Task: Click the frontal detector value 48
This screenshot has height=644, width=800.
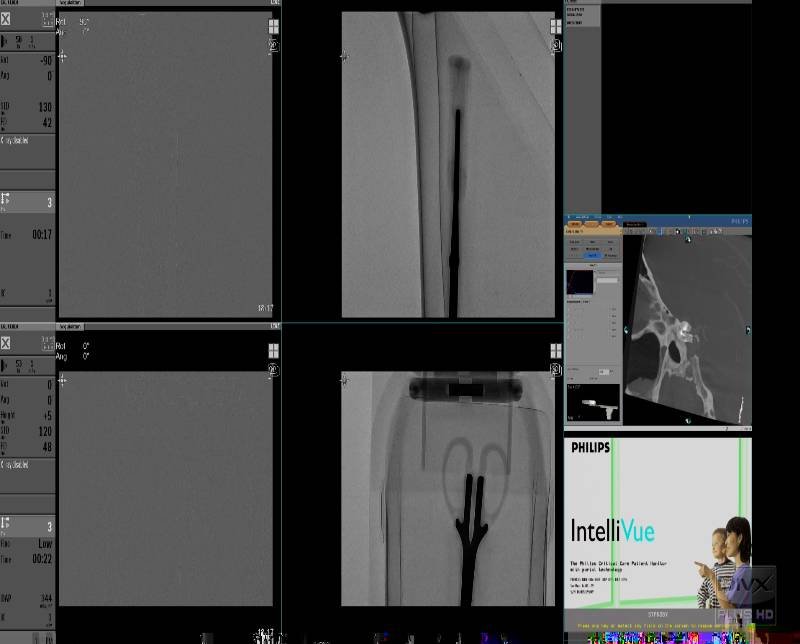Action: click(x=47, y=447)
